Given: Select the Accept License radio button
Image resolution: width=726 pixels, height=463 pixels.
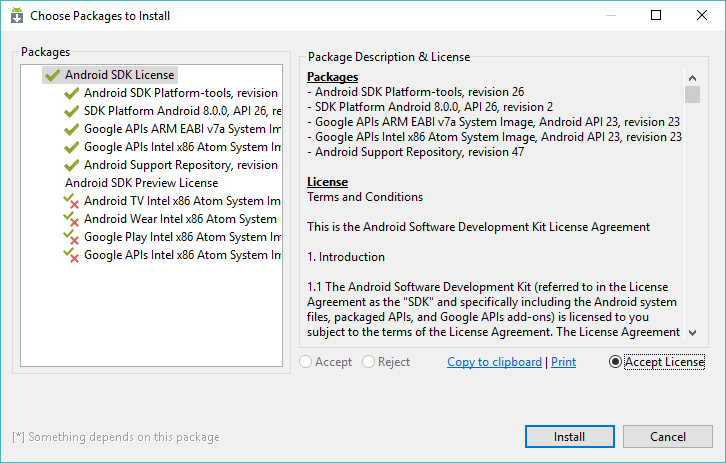Looking at the screenshot, I should tap(615, 362).
